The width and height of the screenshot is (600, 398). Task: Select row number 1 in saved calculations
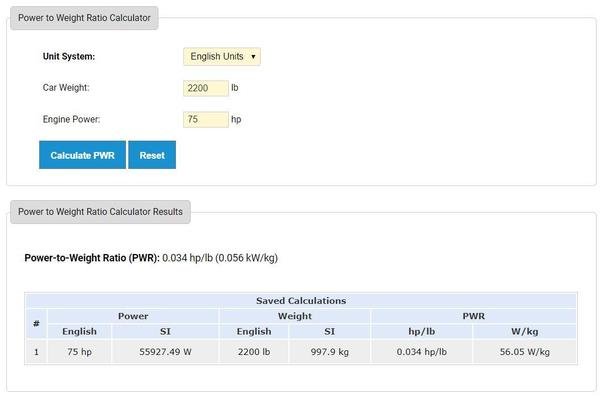coord(36,352)
